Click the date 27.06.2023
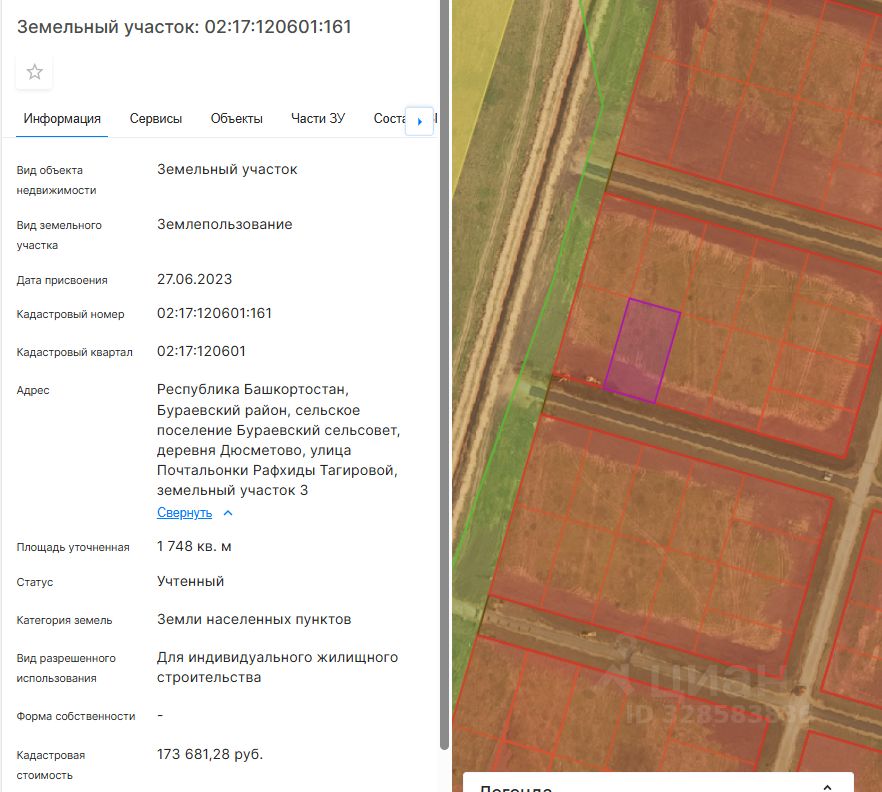This screenshot has width=882, height=792. 194,279
